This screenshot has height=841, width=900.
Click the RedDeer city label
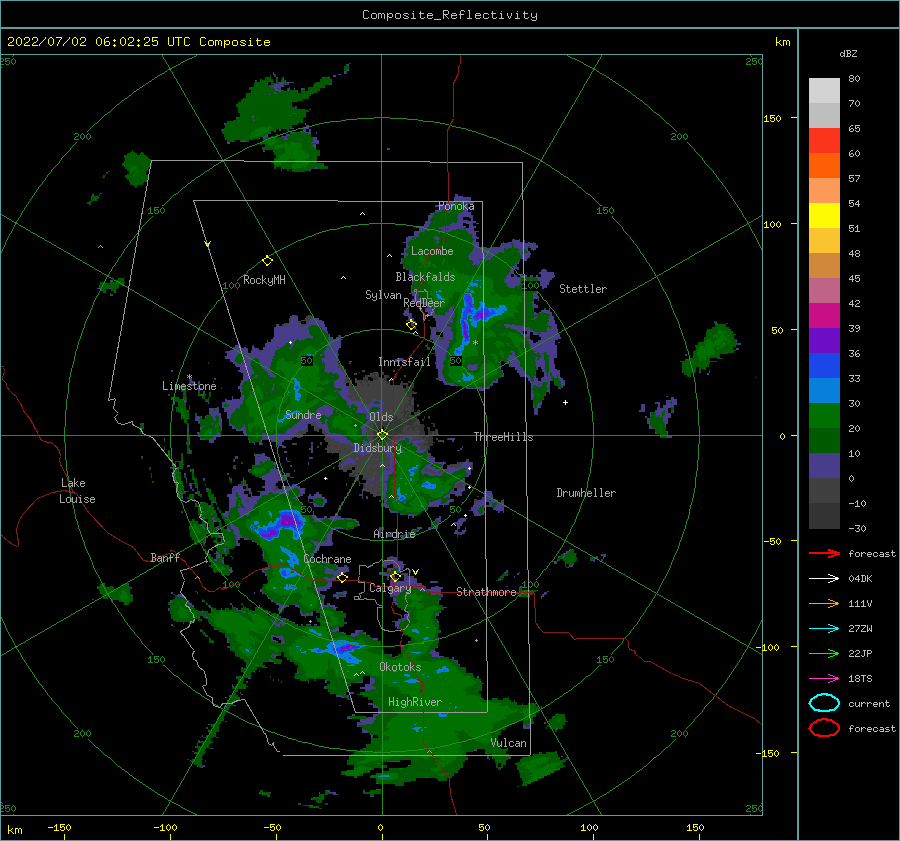[x=424, y=303]
